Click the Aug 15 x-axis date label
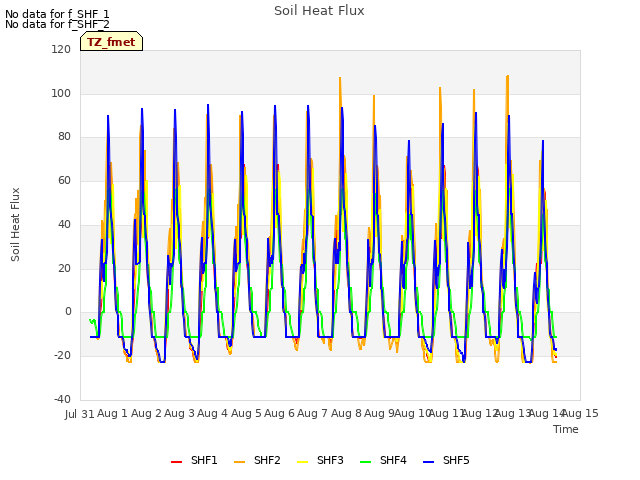The image size is (640, 480). pyautogui.click(x=580, y=413)
